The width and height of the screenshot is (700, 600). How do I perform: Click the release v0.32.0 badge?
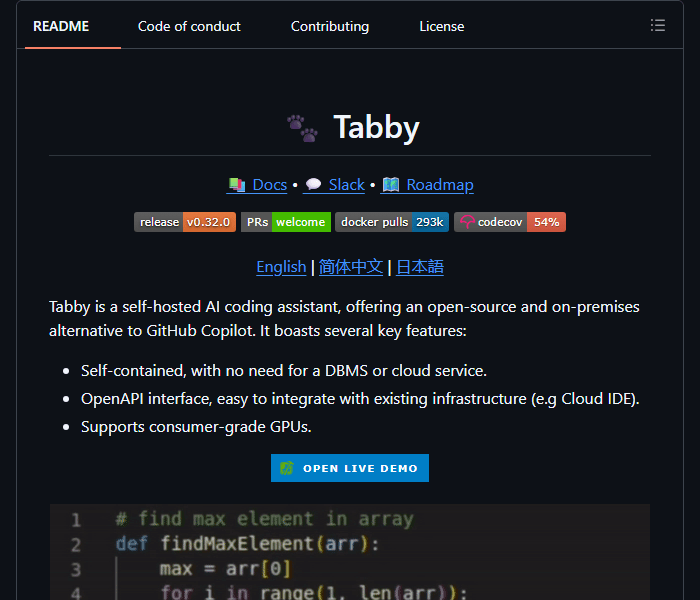185,222
